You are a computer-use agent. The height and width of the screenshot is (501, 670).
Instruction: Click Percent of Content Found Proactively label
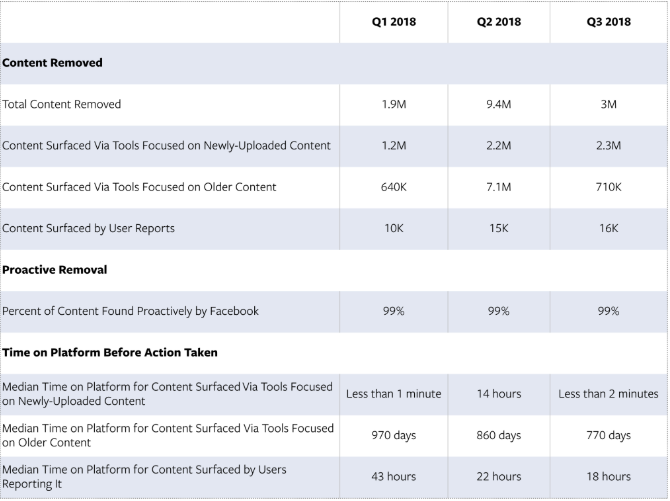pos(130,311)
